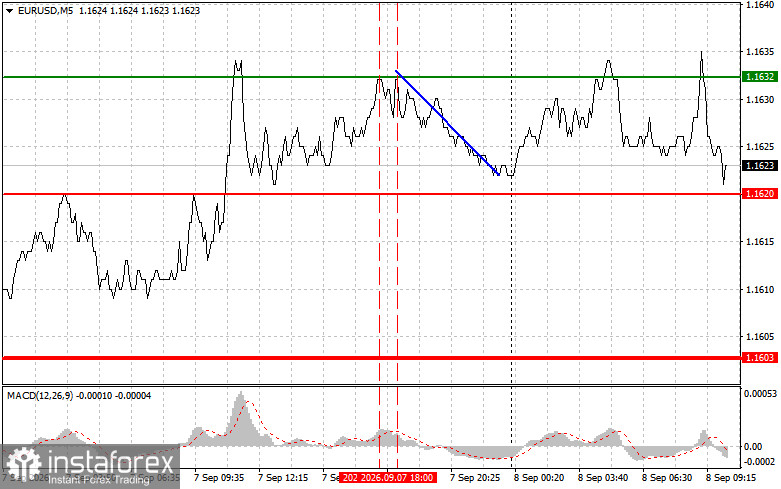781x489 pixels.
Task: Click the 1.1630 price scale value
Action: (760, 100)
